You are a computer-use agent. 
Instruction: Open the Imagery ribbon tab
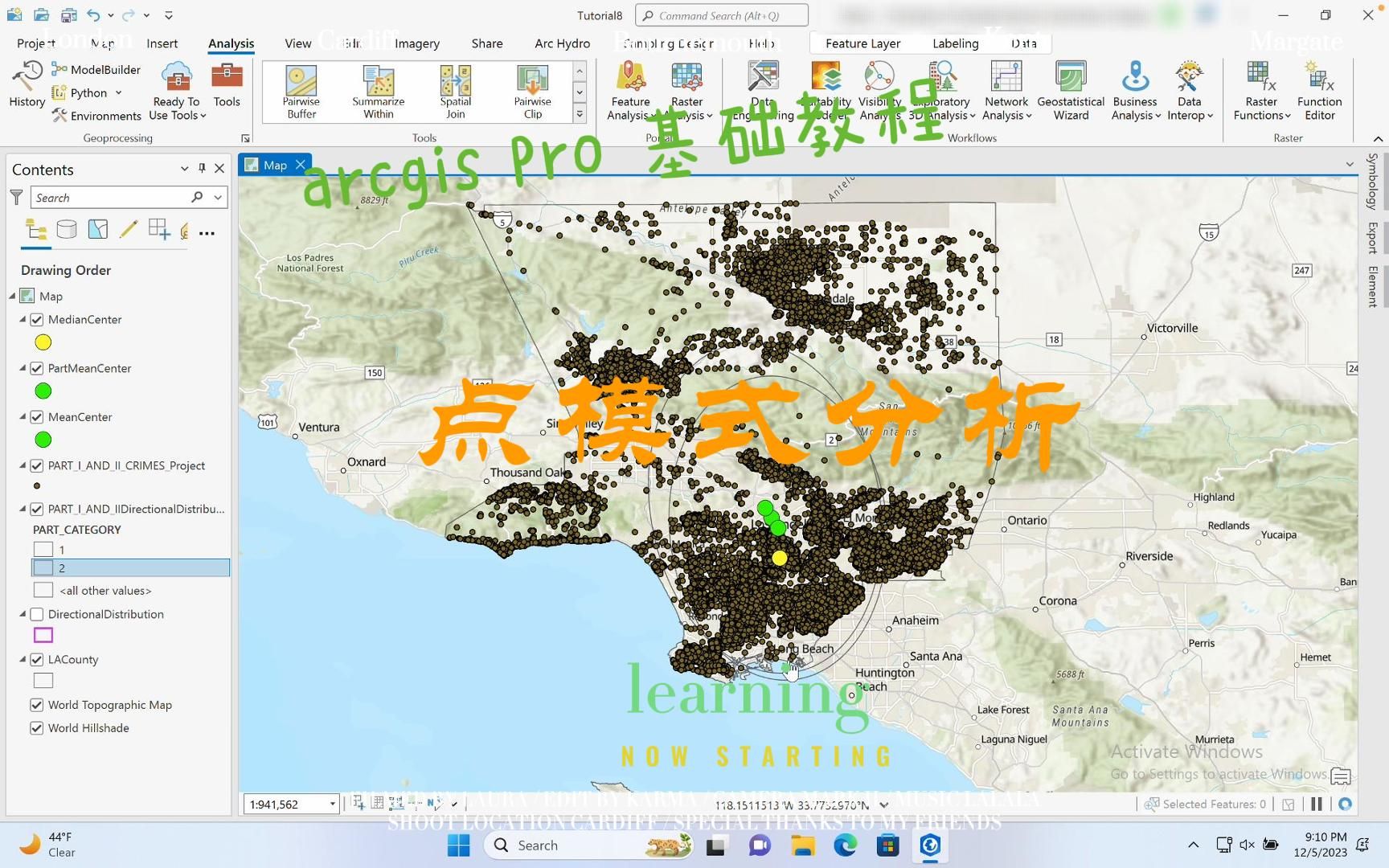tap(417, 43)
